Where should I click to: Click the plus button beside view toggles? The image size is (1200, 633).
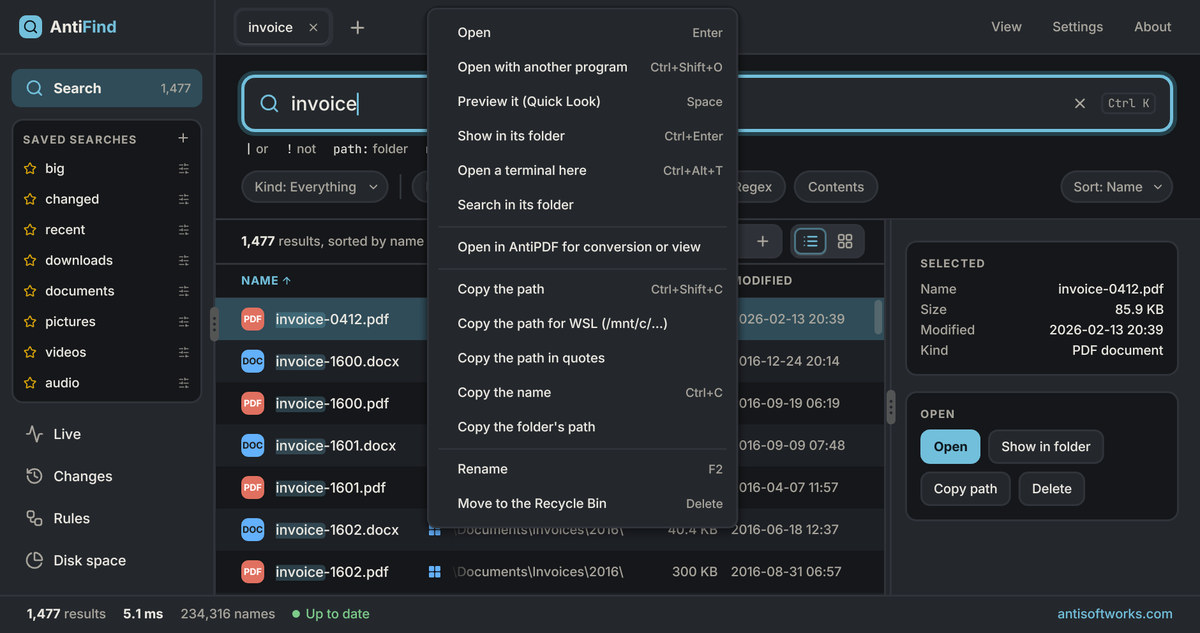pos(762,241)
